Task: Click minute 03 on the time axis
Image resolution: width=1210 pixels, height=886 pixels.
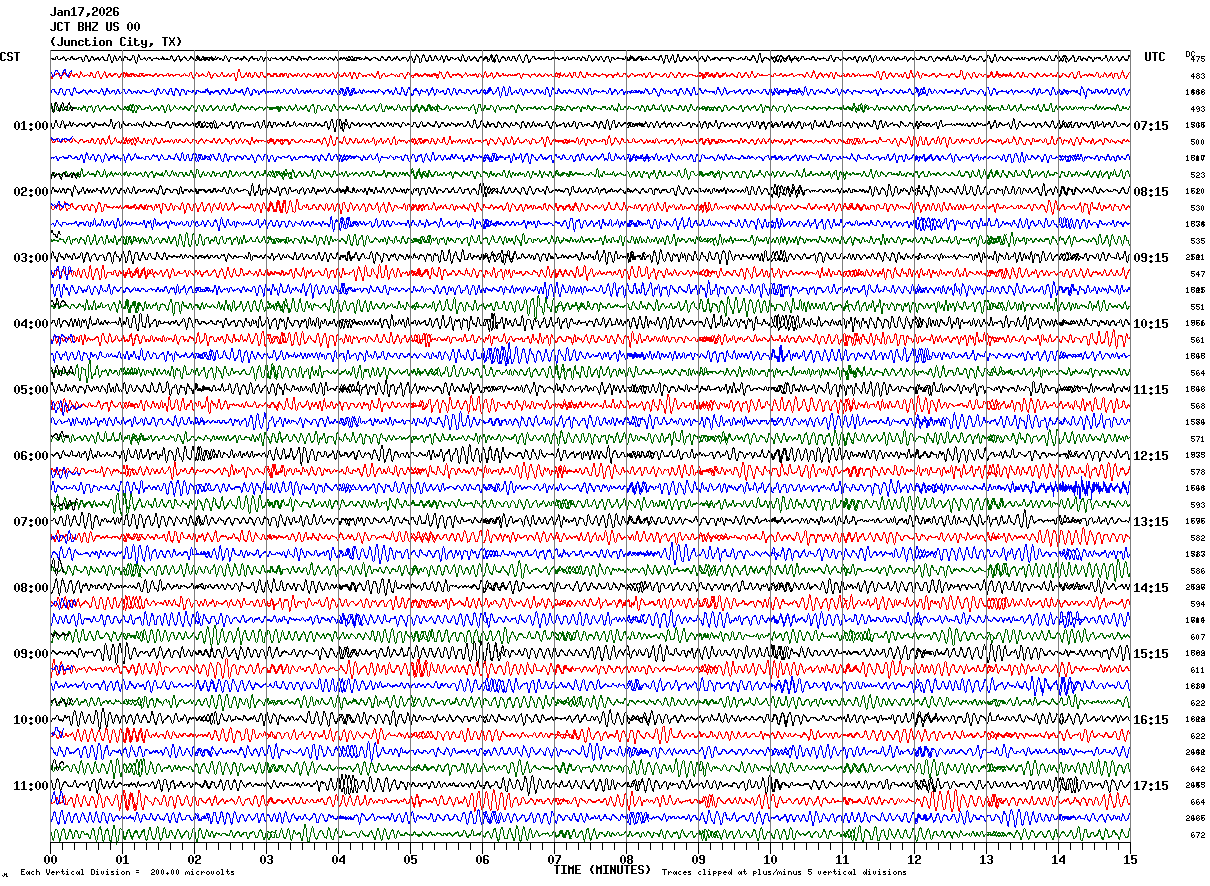Action: (266, 859)
